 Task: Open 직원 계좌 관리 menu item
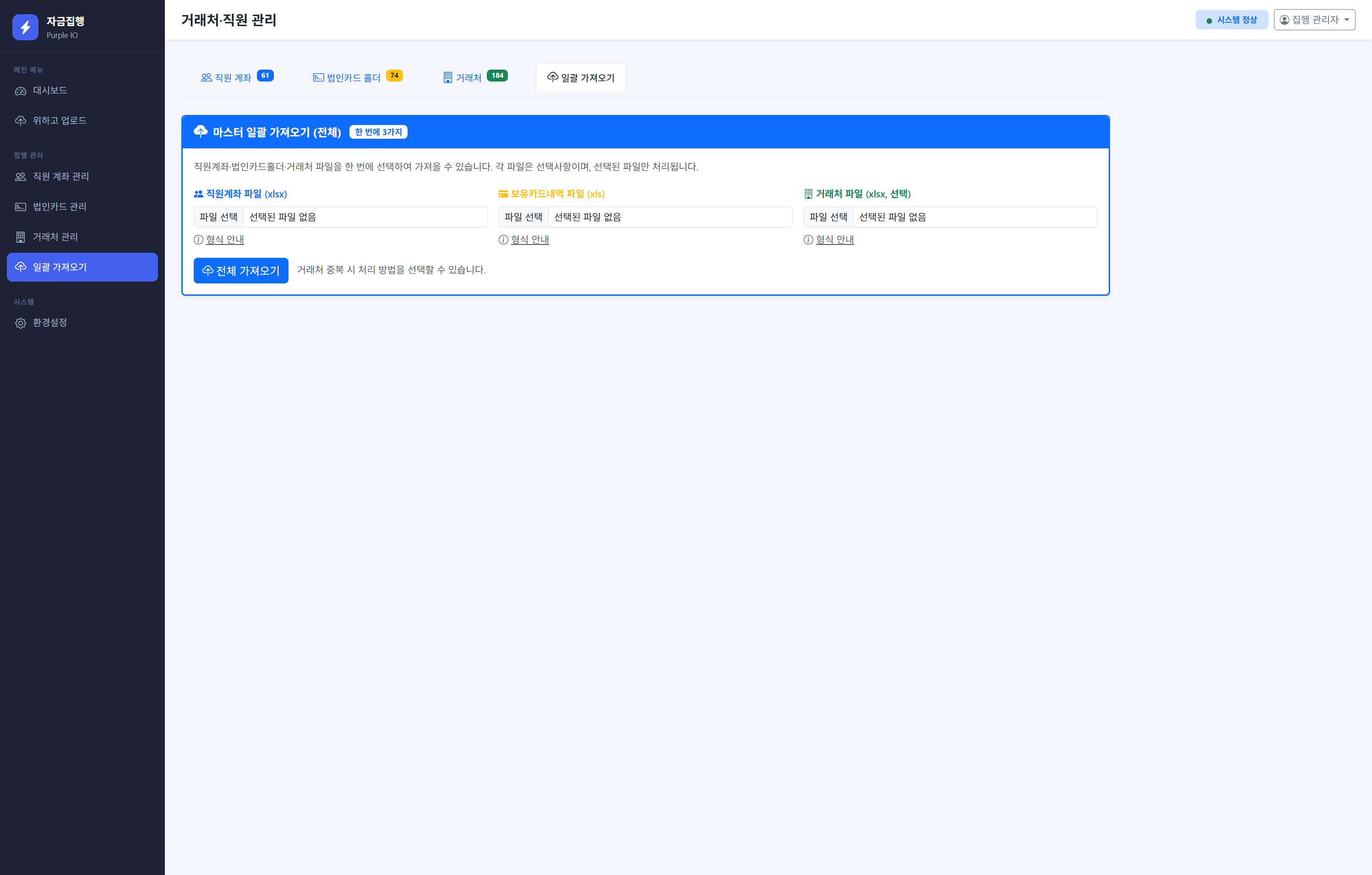[x=60, y=177]
